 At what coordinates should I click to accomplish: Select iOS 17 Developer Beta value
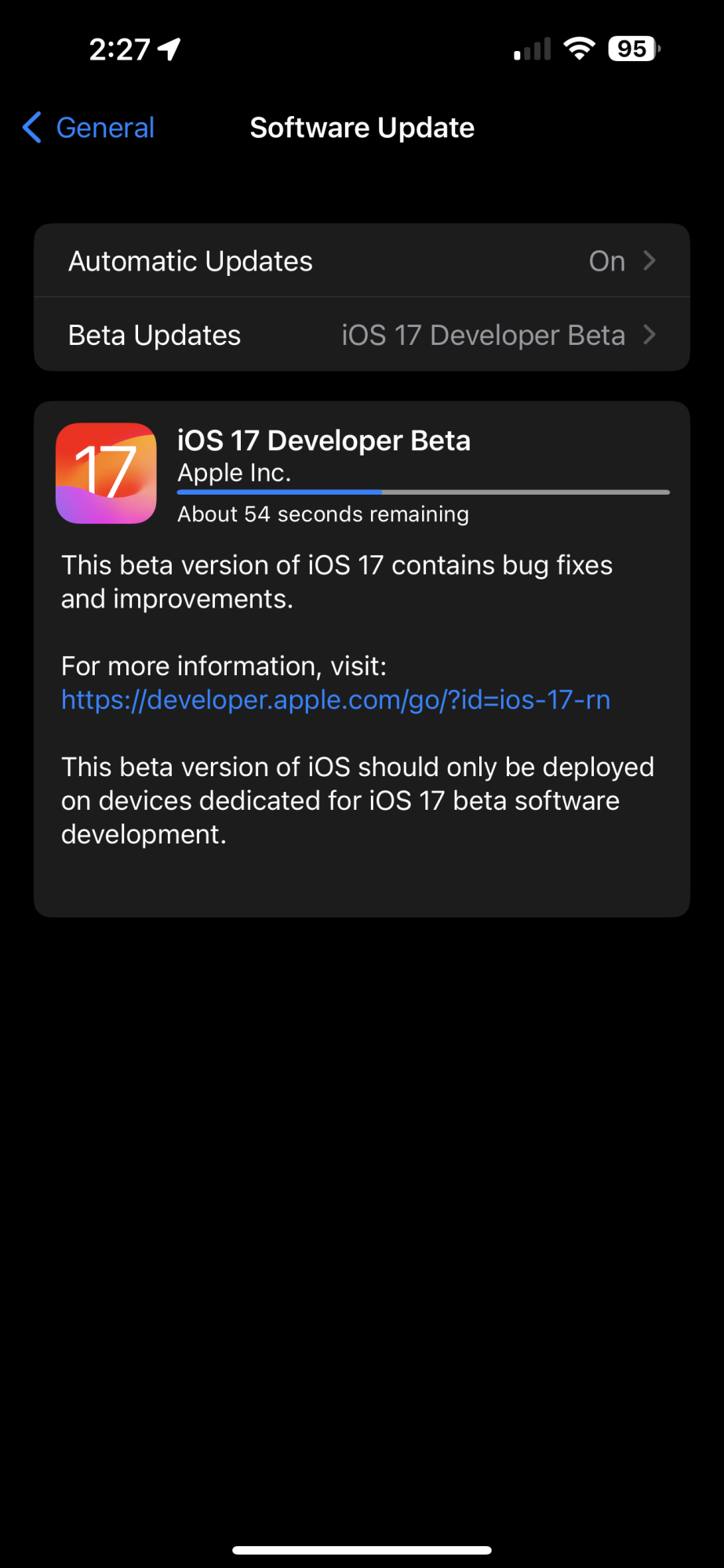tap(483, 336)
